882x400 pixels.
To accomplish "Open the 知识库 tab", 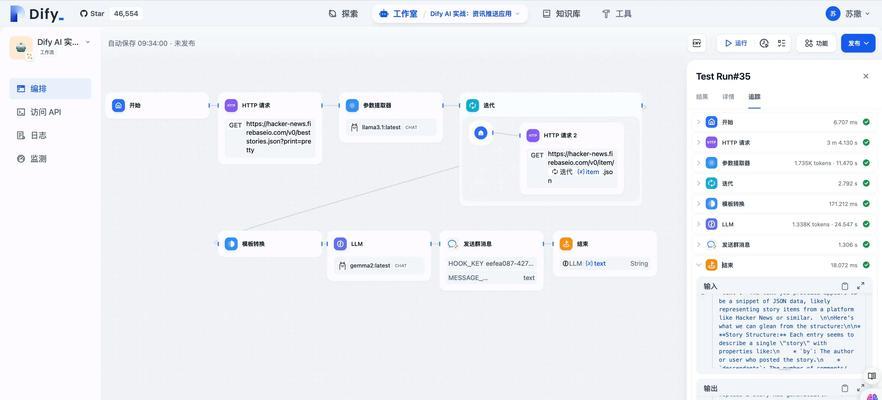I will (x=560, y=14).
